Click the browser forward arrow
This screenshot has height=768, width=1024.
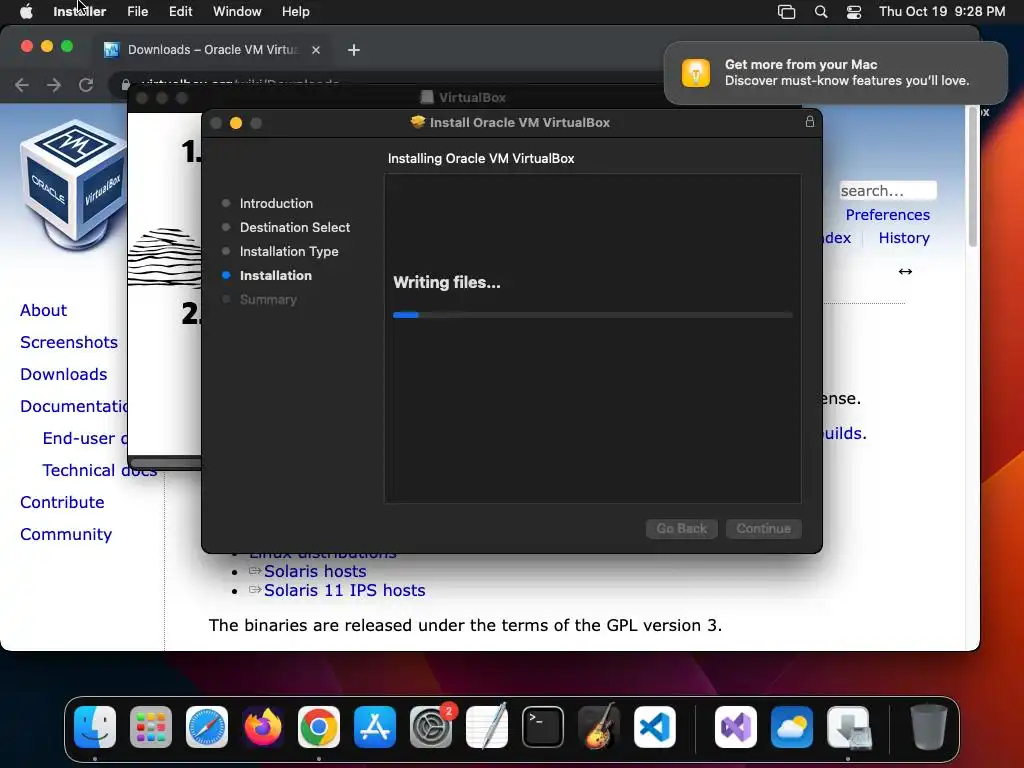coord(54,85)
